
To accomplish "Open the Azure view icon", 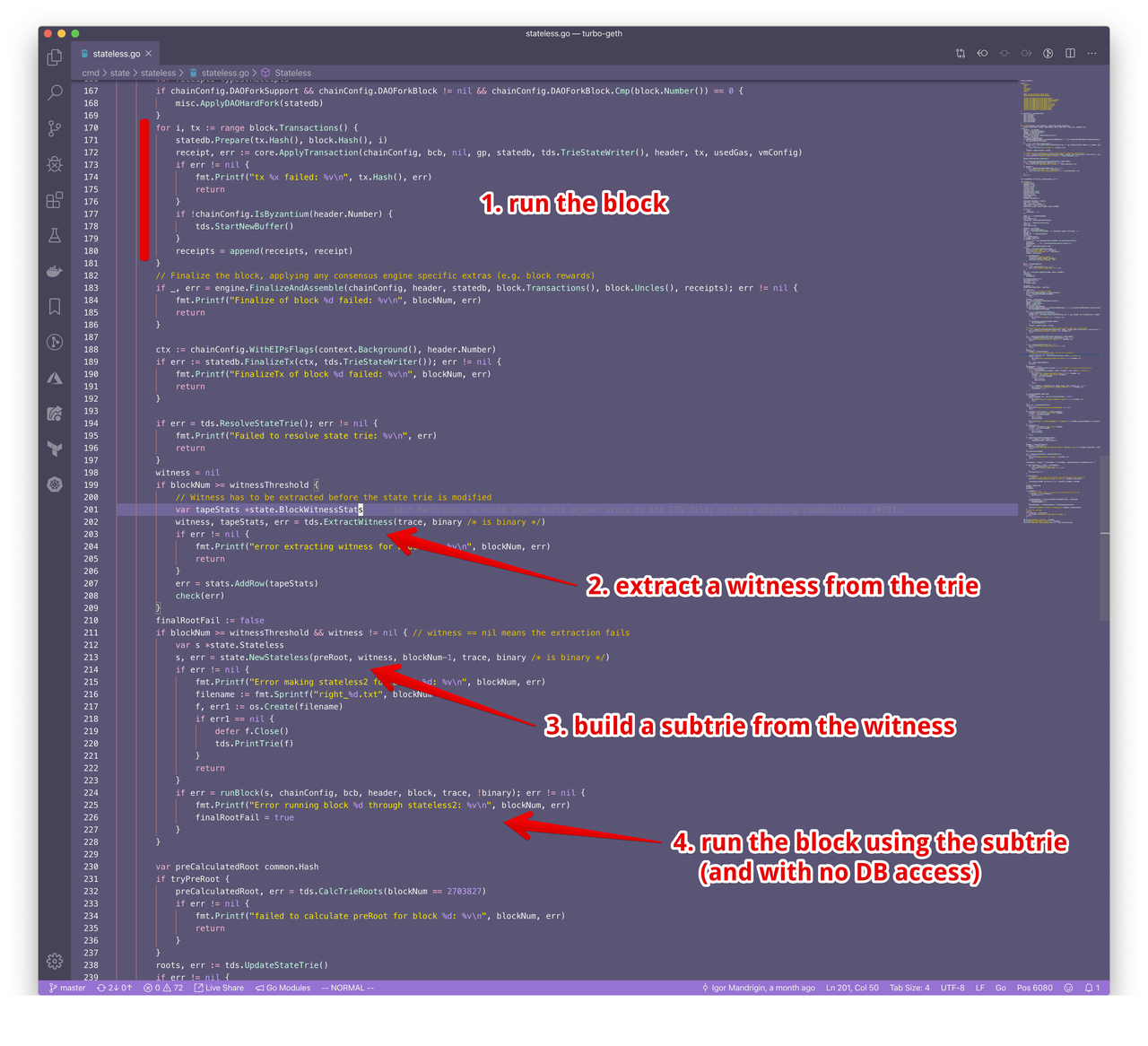I will [55, 378].
